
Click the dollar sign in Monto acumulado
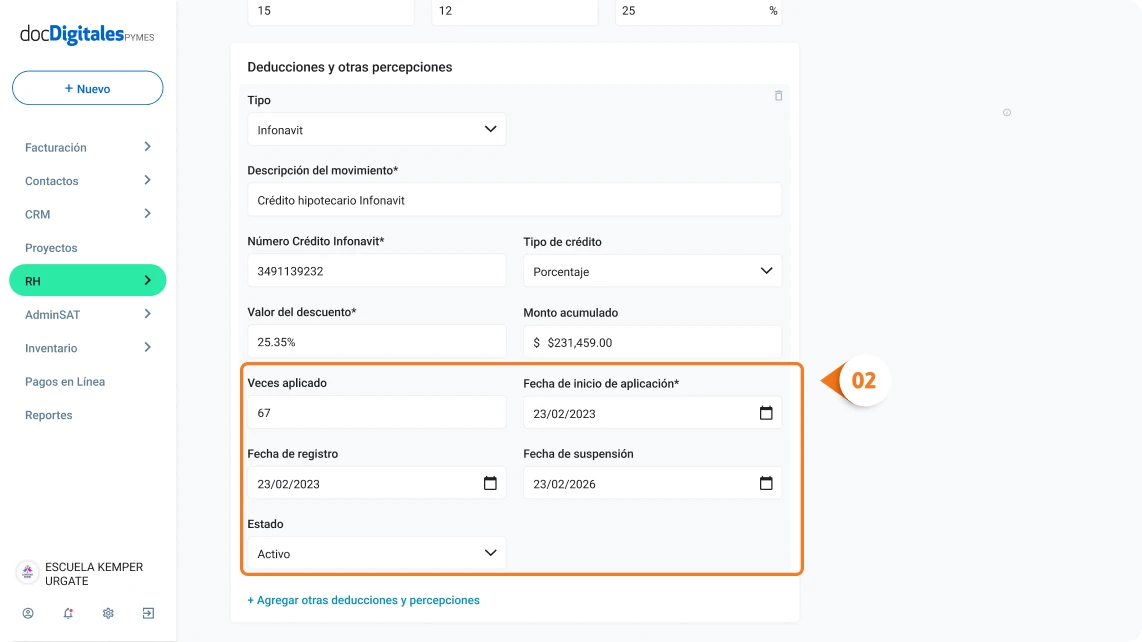pos(537,342)
